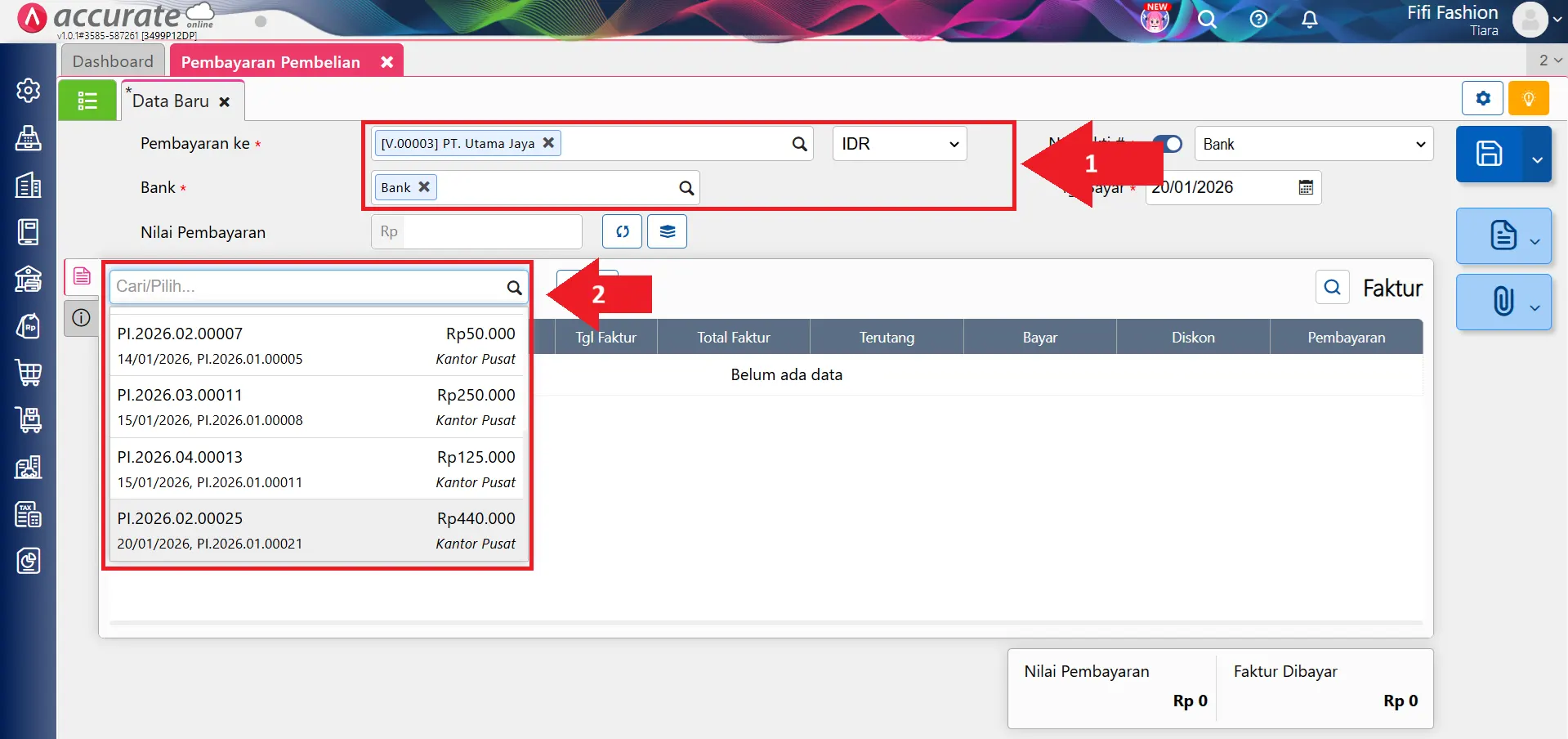Open the calendar date picker icon
Viewport: 1568px width, 739px height.
(x=1306, y=187)
